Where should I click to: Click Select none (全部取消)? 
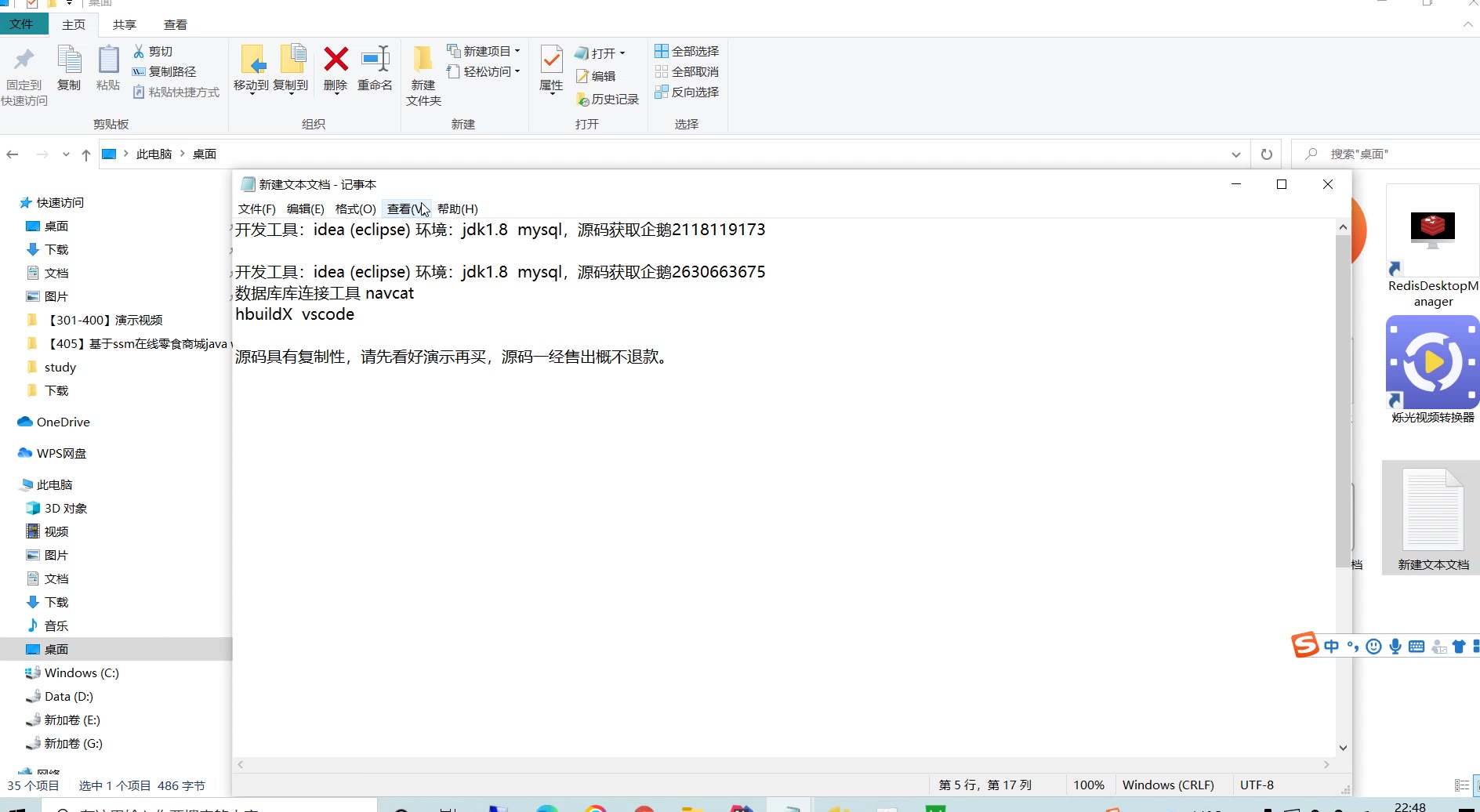[687, 71]
